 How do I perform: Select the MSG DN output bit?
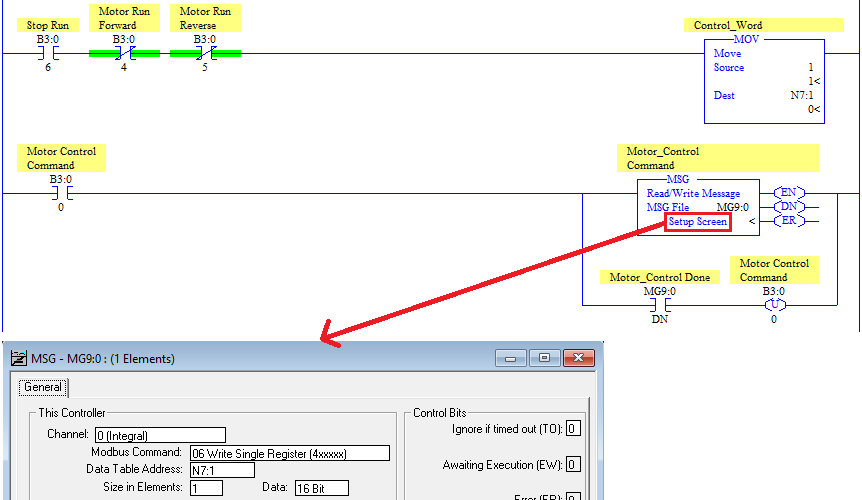click(x=789, y=207)
